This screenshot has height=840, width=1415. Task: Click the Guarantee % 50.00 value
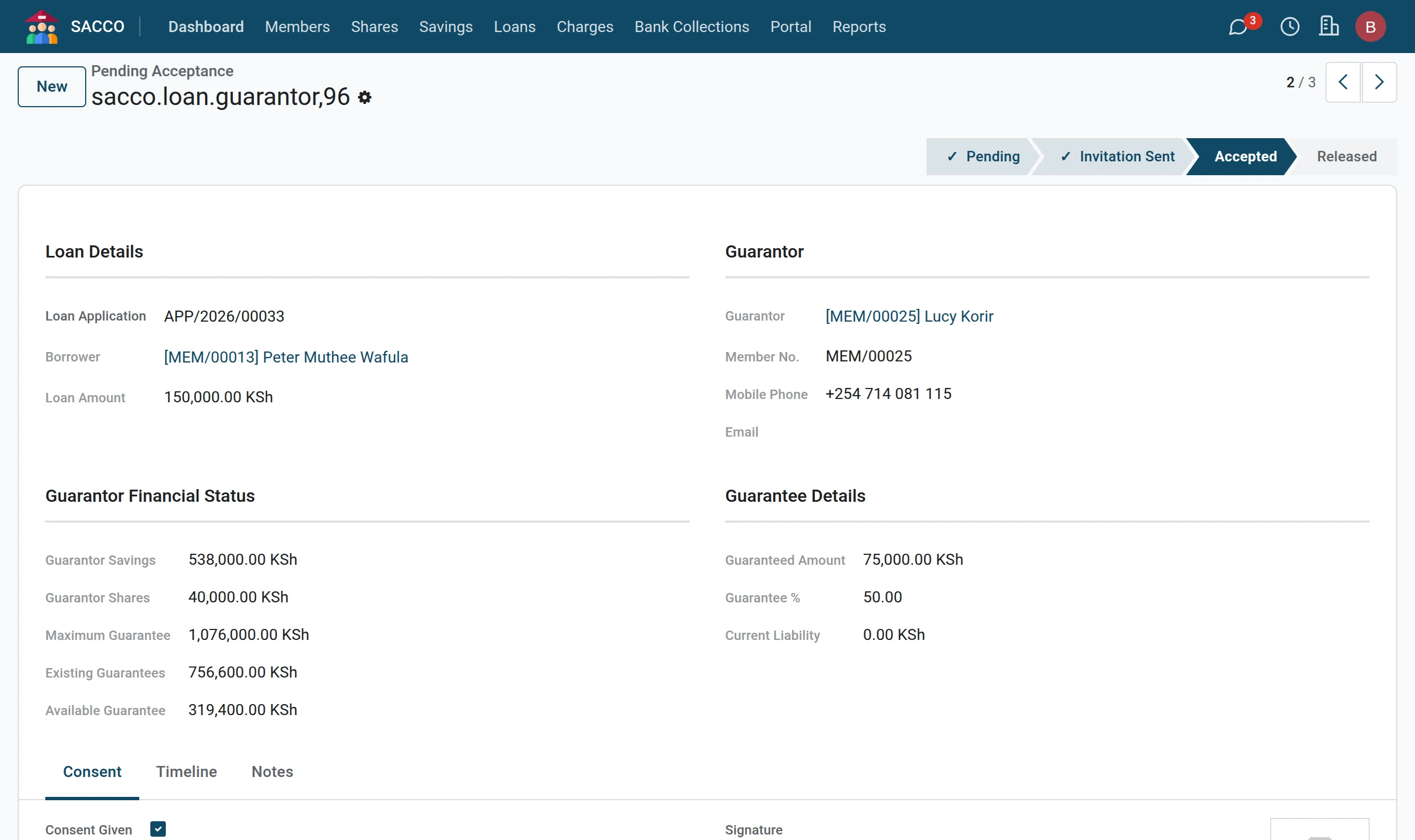pyautogui.click(x=882, y=597)
